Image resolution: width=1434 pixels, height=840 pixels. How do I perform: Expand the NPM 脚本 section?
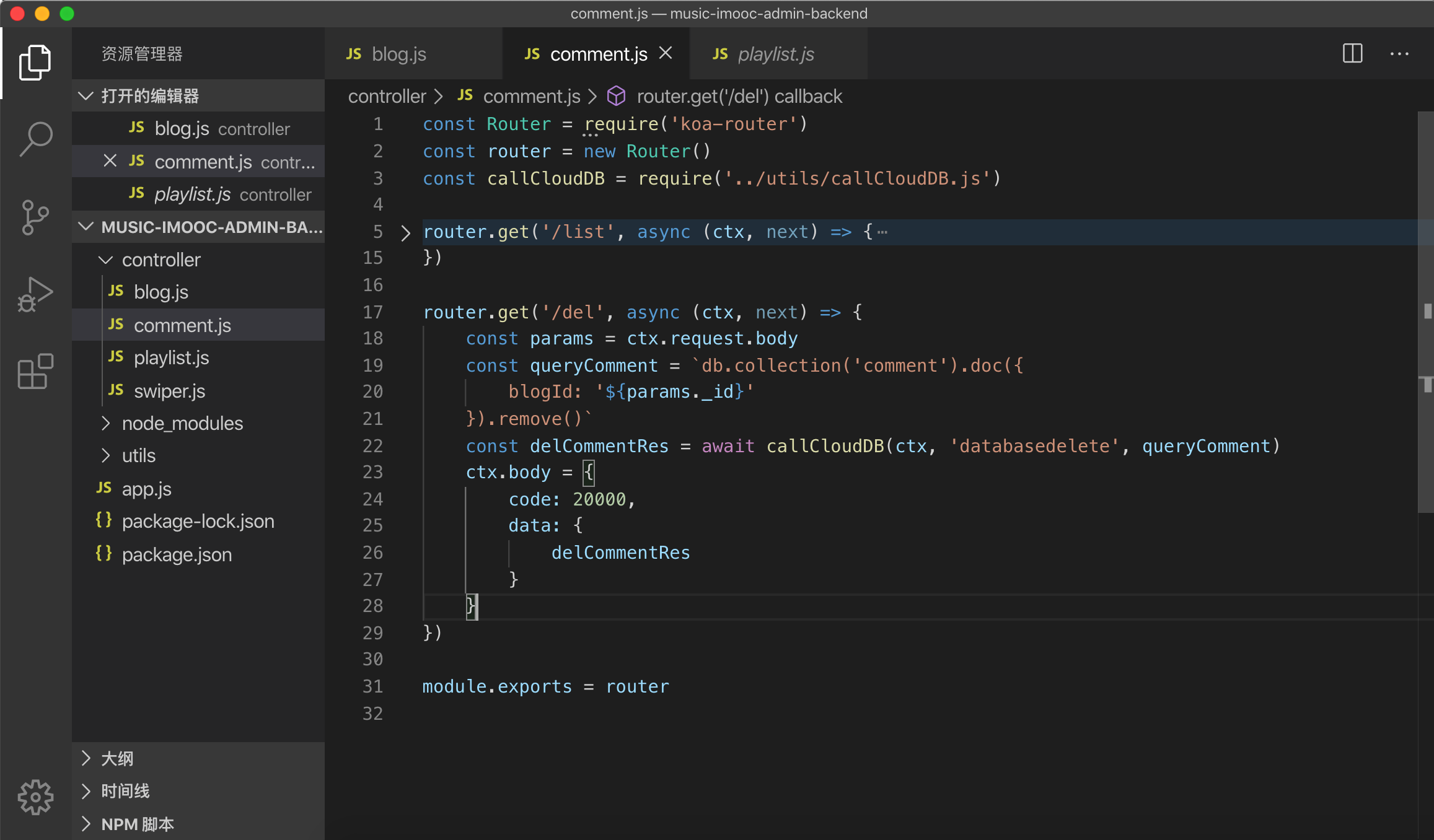[137, 825]
